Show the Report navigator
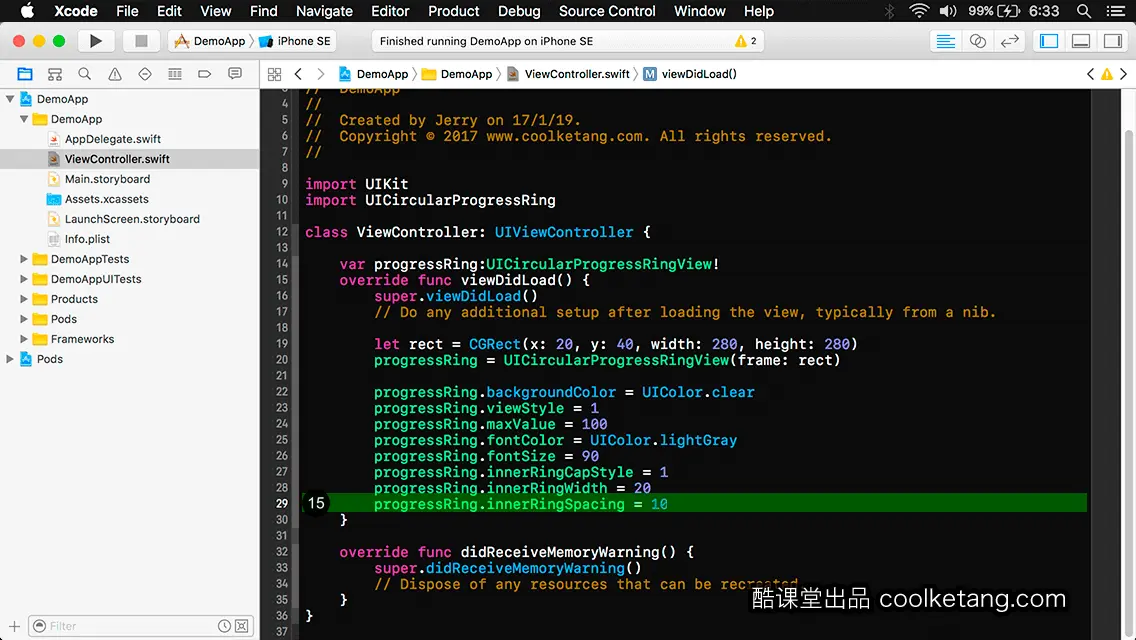 235,74
